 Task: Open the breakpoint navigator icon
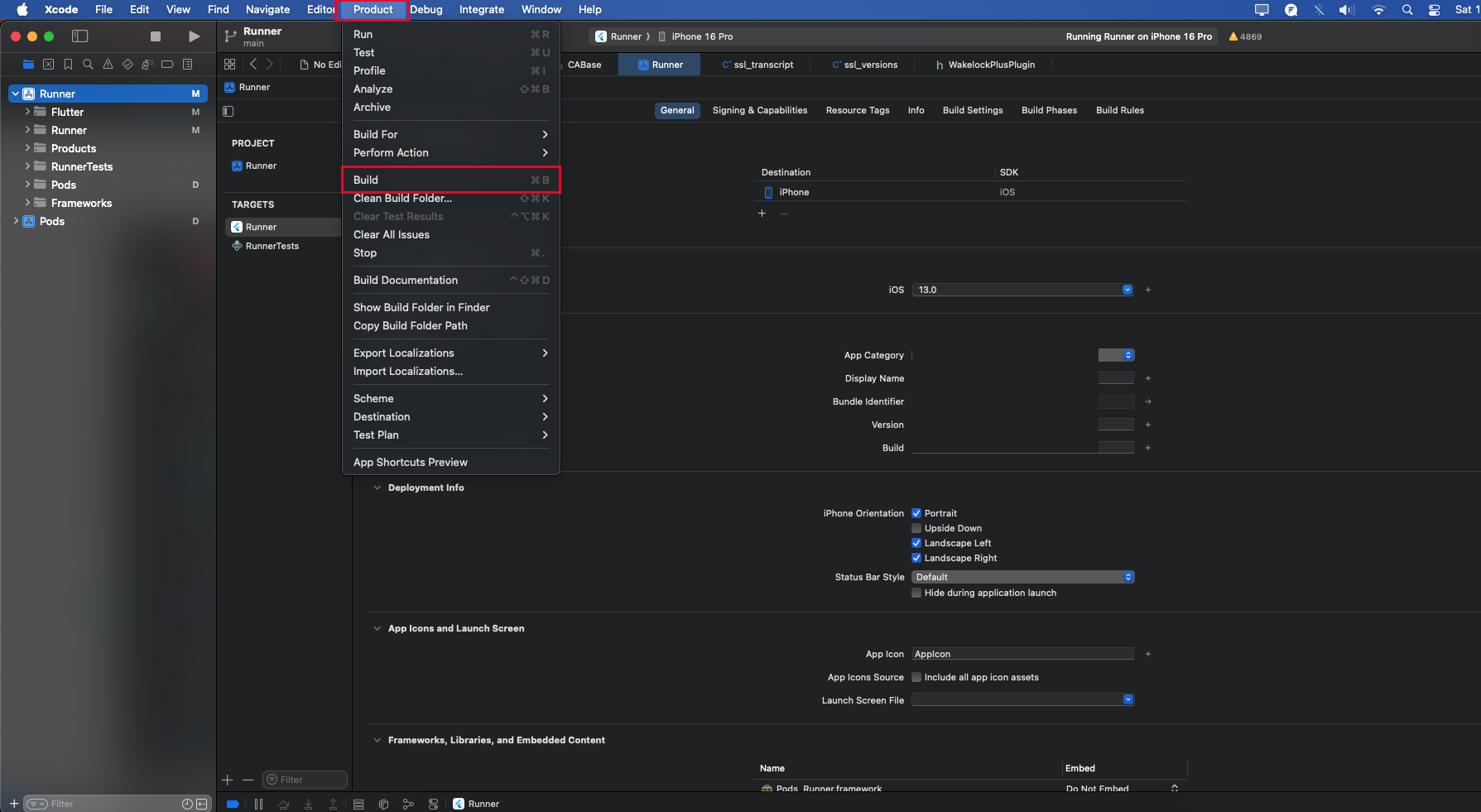(x=167, y=65)
